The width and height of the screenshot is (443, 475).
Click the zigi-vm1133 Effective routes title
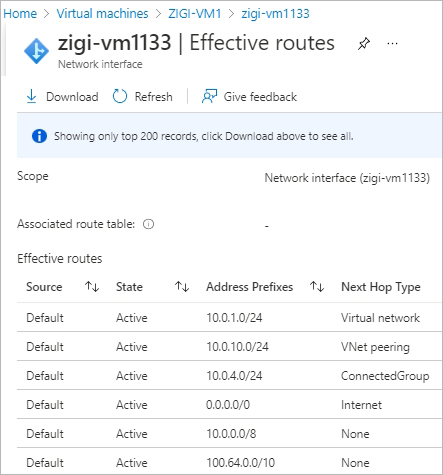tap(196, 44)
